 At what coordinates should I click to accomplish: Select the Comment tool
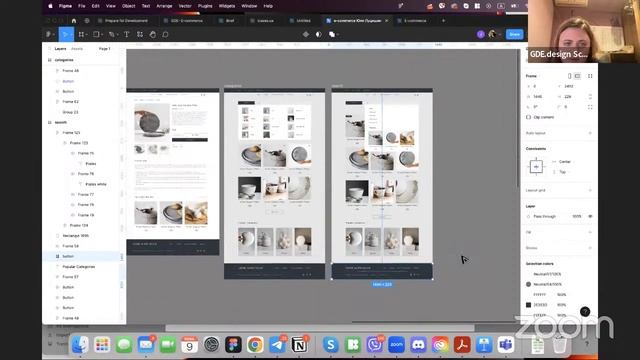(165, 34)
